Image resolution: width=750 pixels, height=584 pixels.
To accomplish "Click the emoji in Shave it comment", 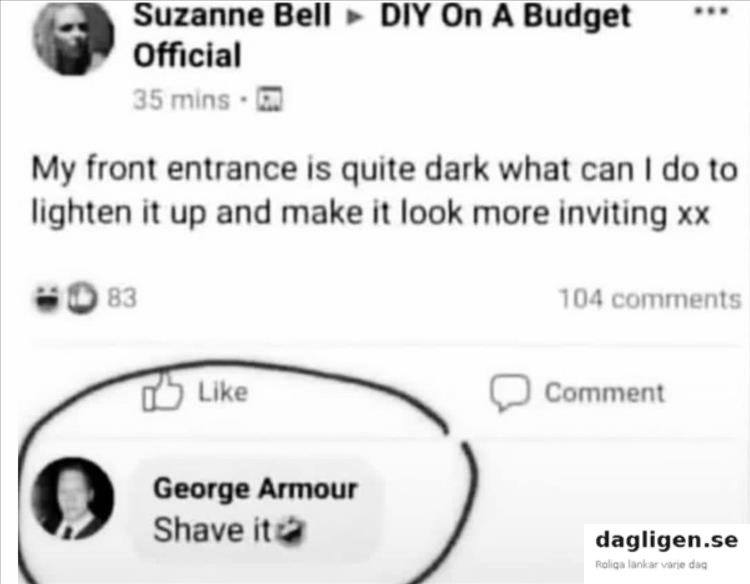I will coord(292,531).
